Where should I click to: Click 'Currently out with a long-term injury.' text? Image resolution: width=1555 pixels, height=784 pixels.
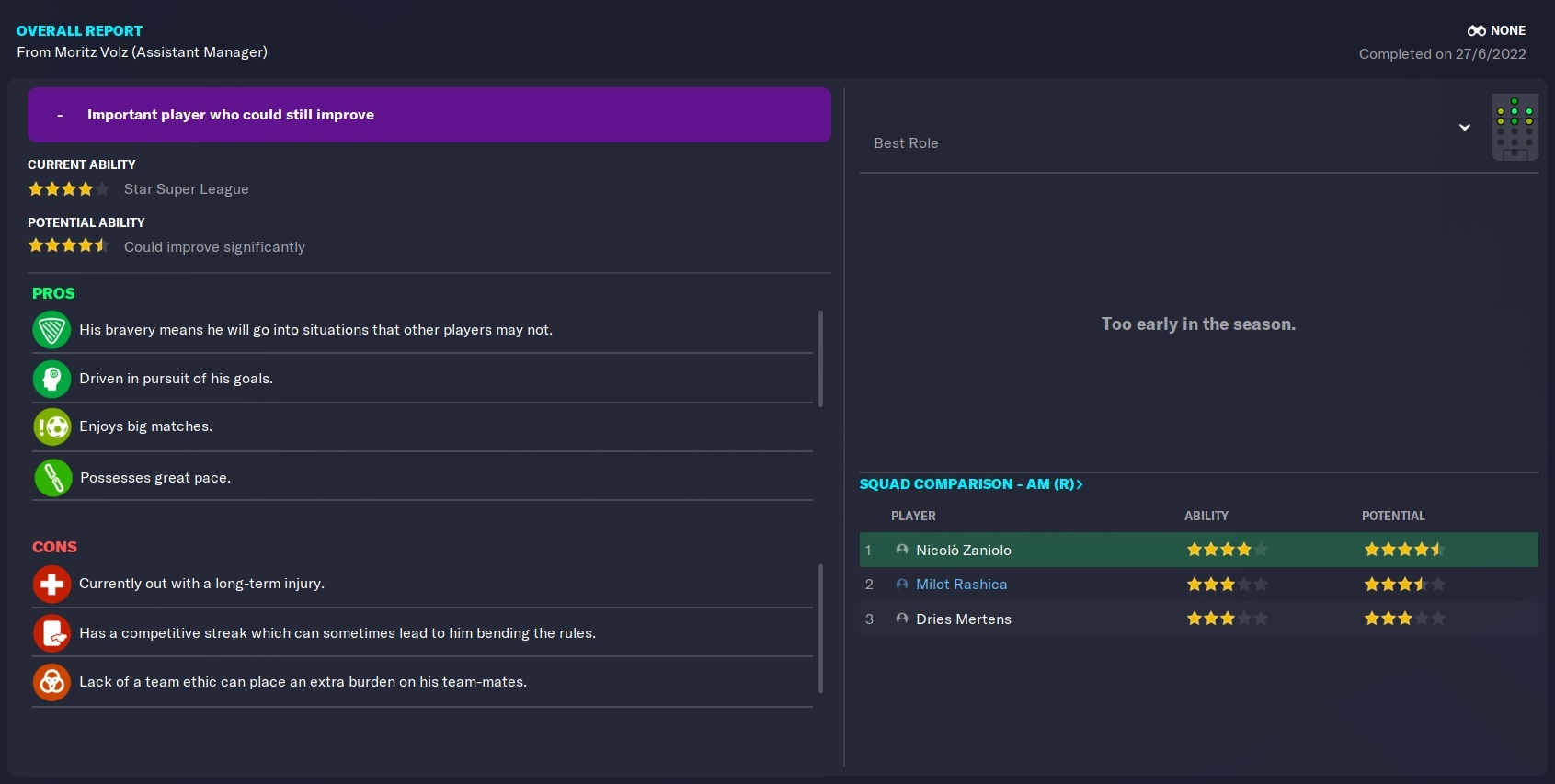coord(201,584)
